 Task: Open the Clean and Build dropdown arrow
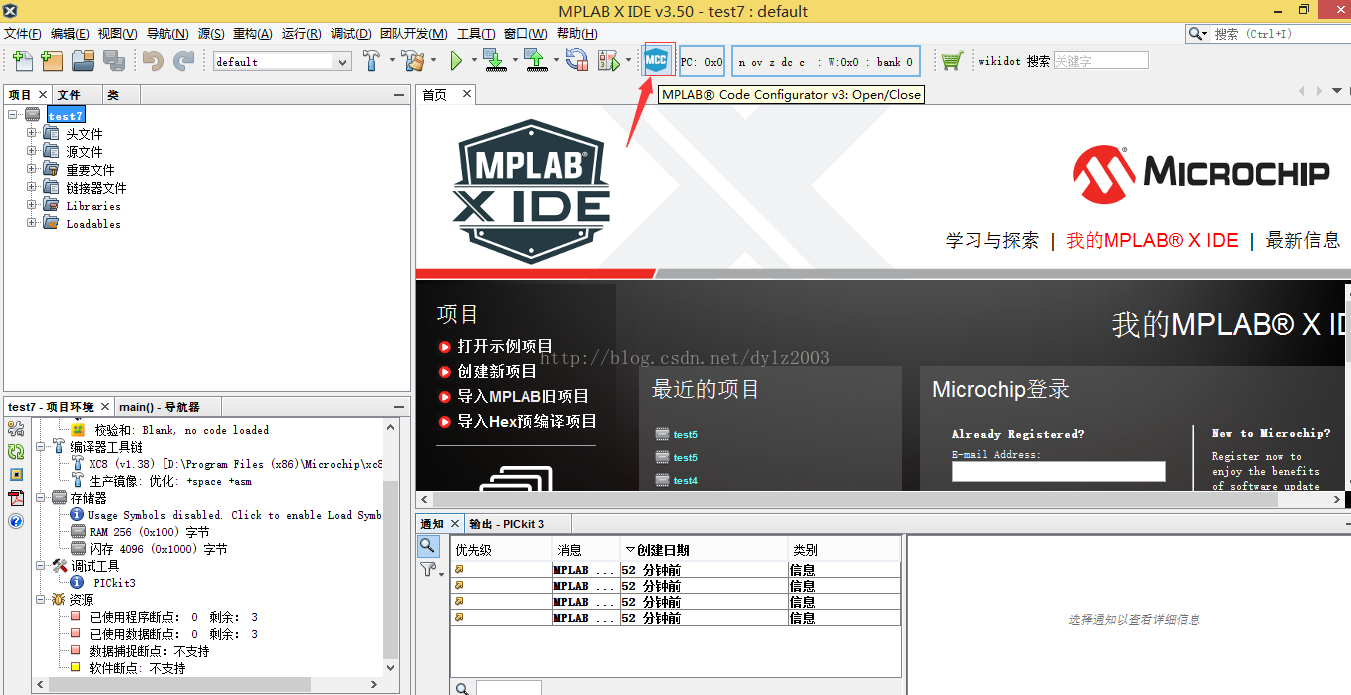click(433, 61)
